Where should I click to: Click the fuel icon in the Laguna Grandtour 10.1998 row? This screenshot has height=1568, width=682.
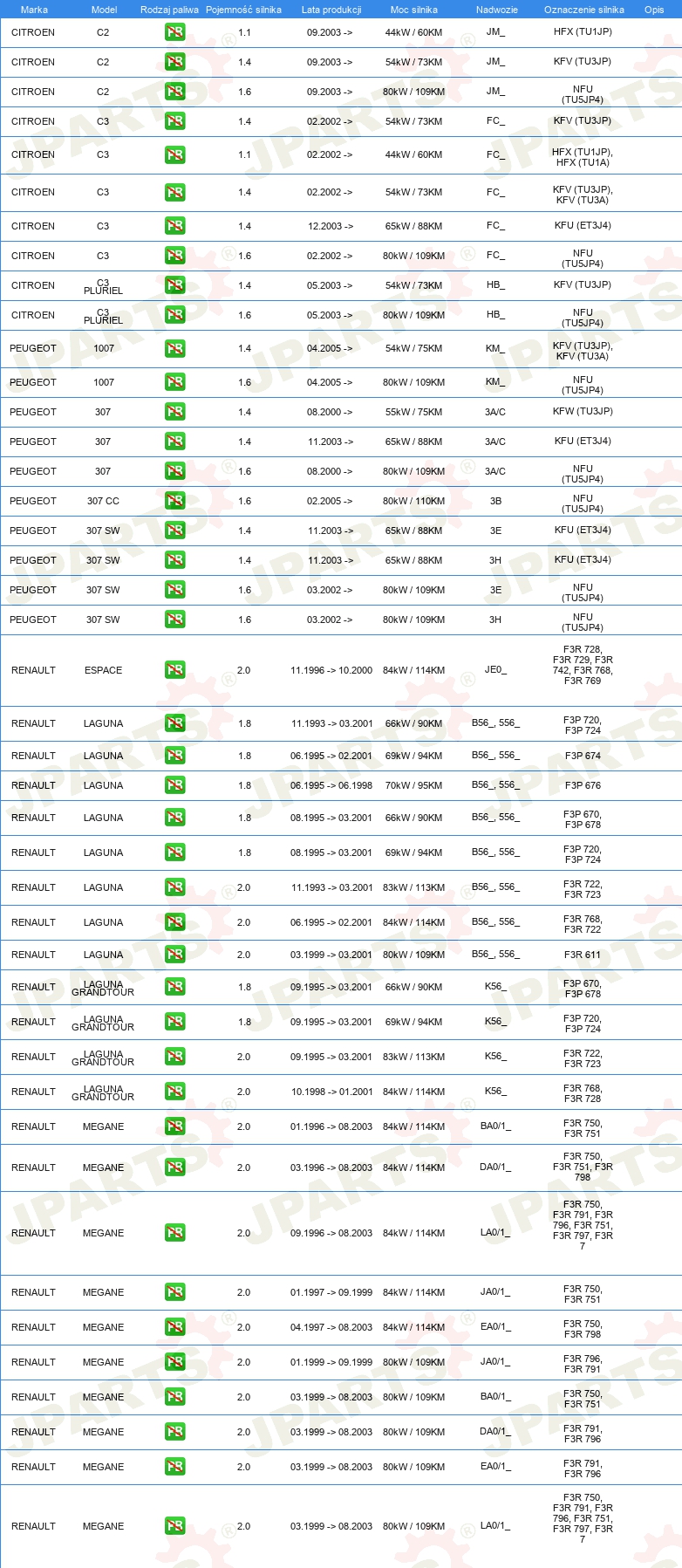(x=174, y=1092)
